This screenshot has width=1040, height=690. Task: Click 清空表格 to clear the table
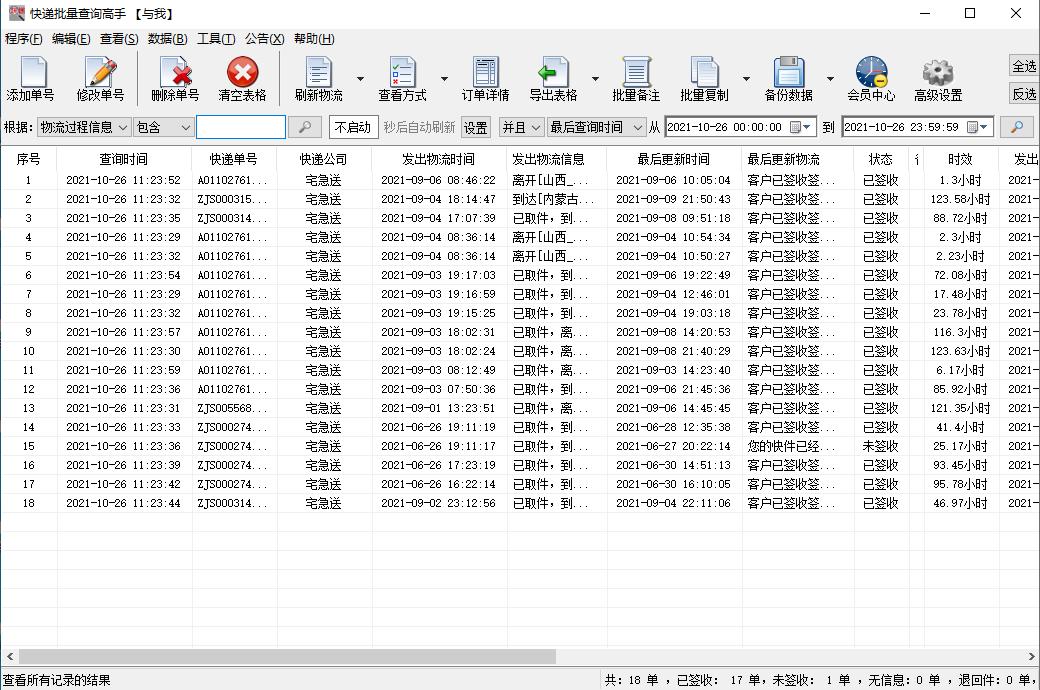coord(240,78)
